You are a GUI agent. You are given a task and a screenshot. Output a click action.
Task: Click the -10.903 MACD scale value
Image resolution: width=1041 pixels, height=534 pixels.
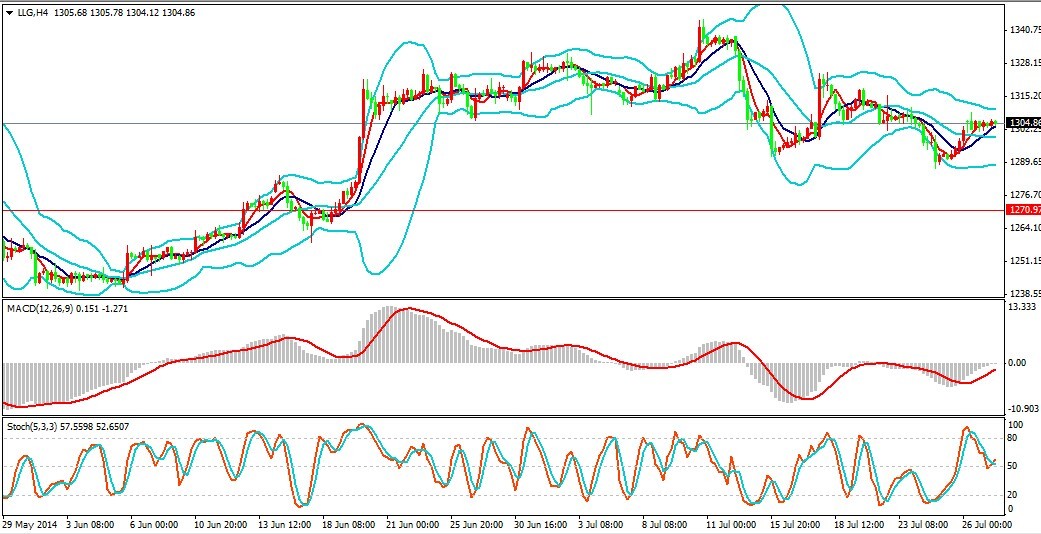[x=1023, y=409]
